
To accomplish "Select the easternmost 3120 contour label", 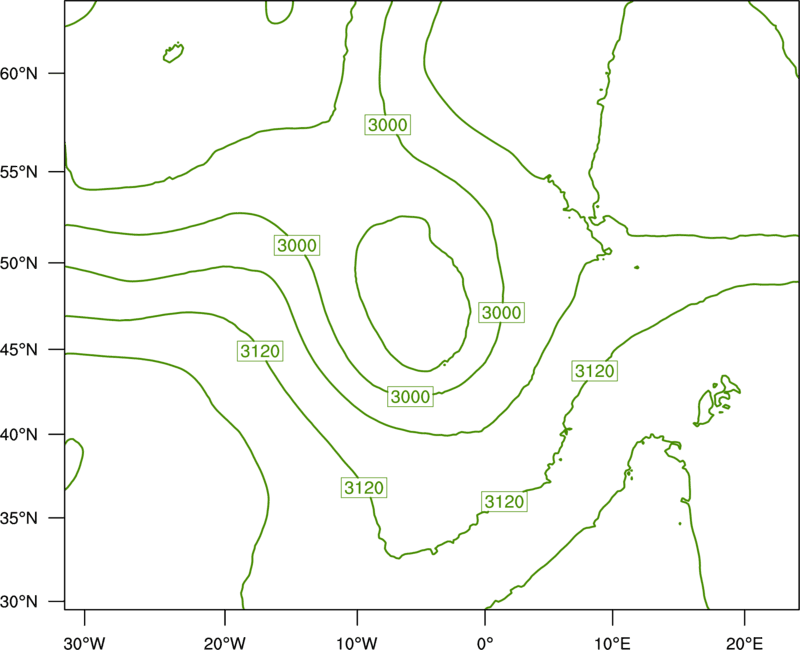I will pyautogui.click(x=594, y=371).
